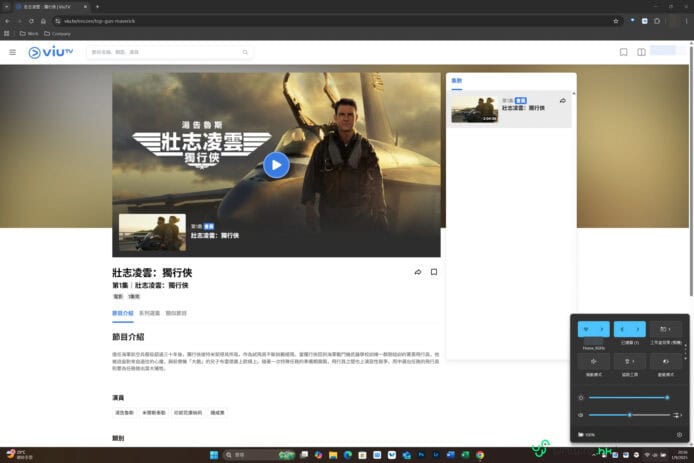694x463 pixels.
Task: Play the 壯志凌雲 video
Action: [276, 165]
